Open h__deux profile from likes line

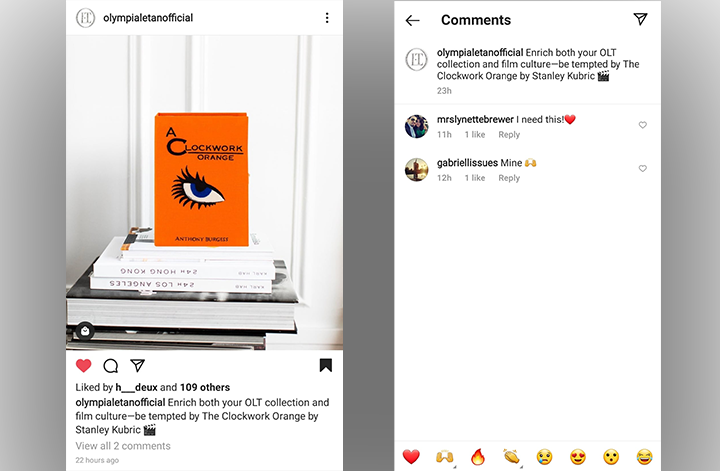point(136,387)
